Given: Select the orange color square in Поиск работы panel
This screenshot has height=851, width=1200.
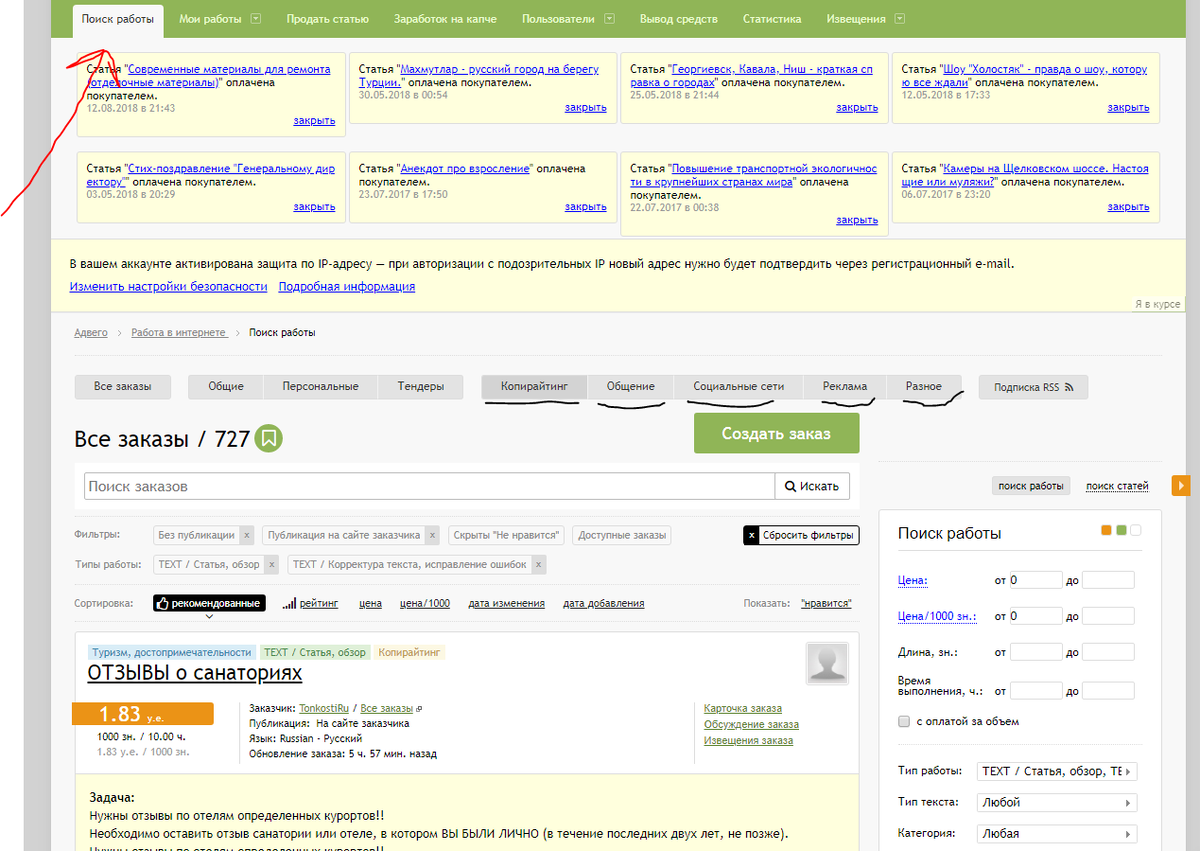Looking at the screenshot, I should [1107, 530].
